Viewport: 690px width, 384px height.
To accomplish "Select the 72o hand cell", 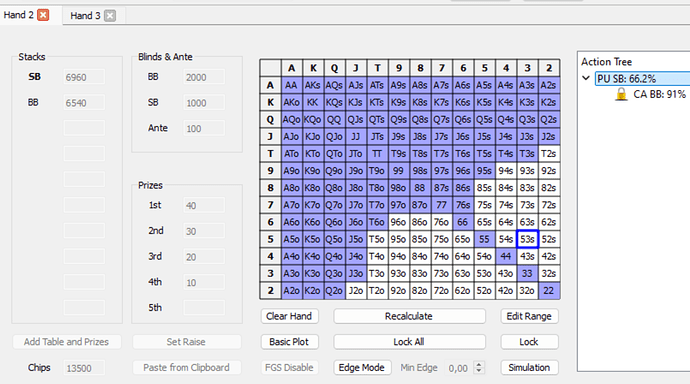I will (441, 291).
